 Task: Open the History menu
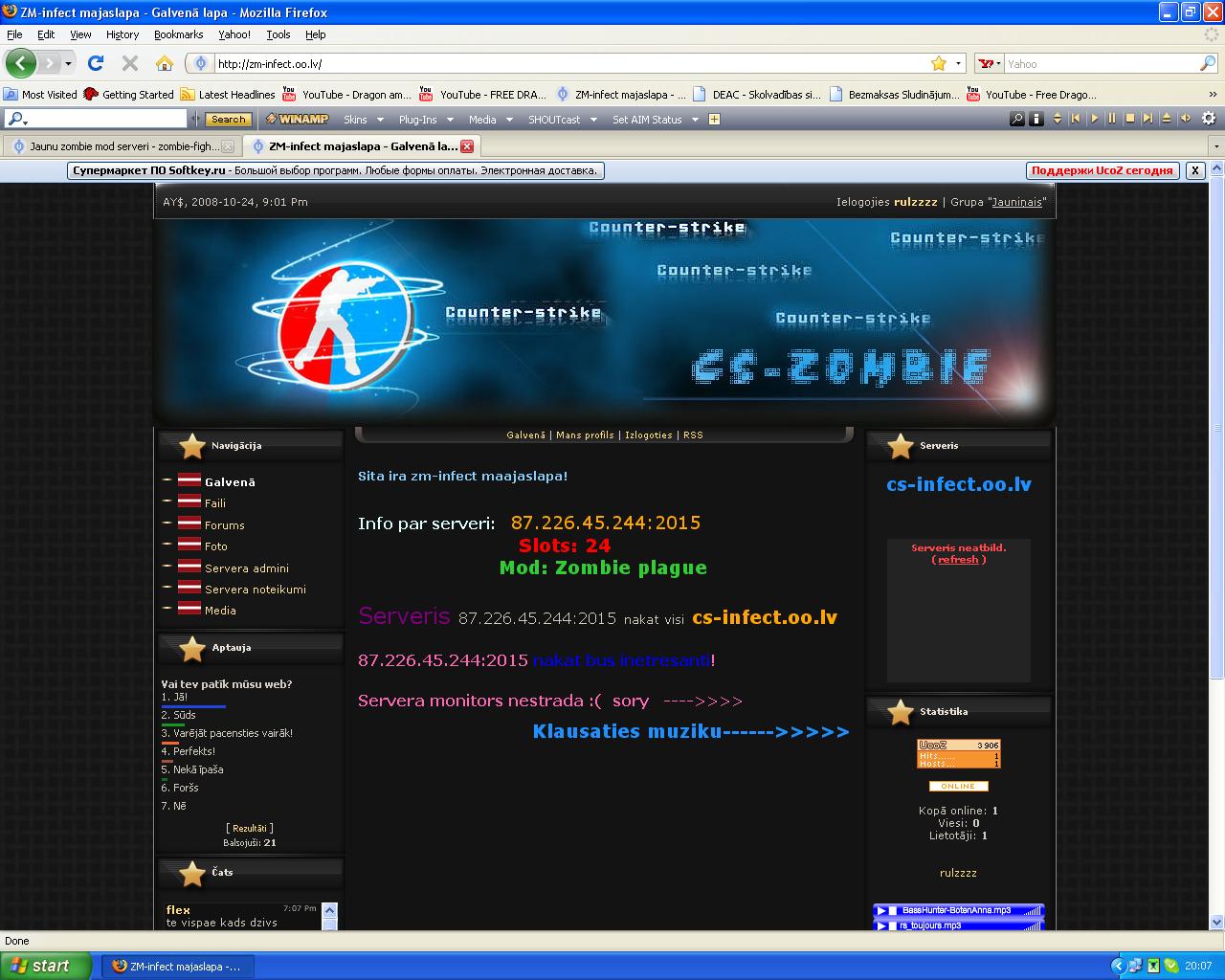pyautogui.click(x=122, y=34)
